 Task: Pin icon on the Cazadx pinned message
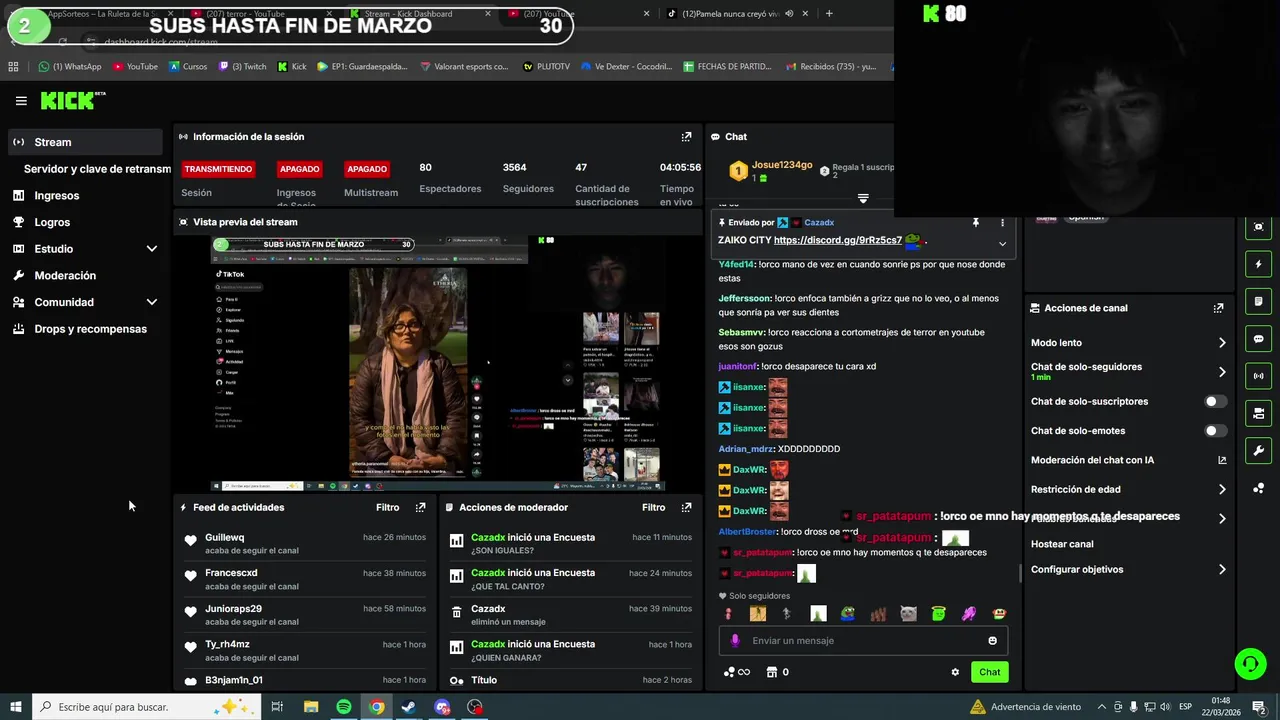pyautogui.click(x=976, y=222)
